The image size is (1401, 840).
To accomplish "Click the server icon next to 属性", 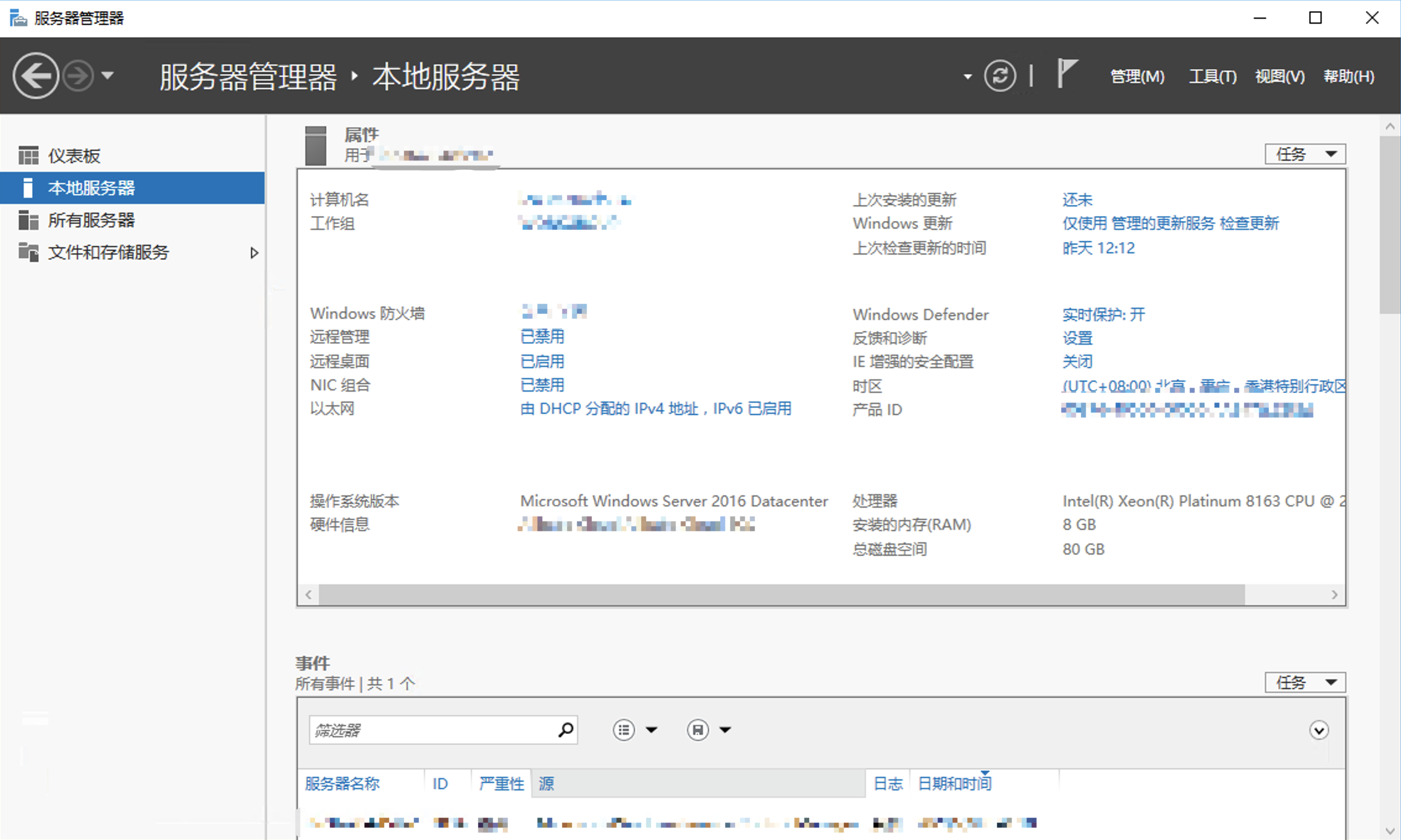I will [316, 146].
